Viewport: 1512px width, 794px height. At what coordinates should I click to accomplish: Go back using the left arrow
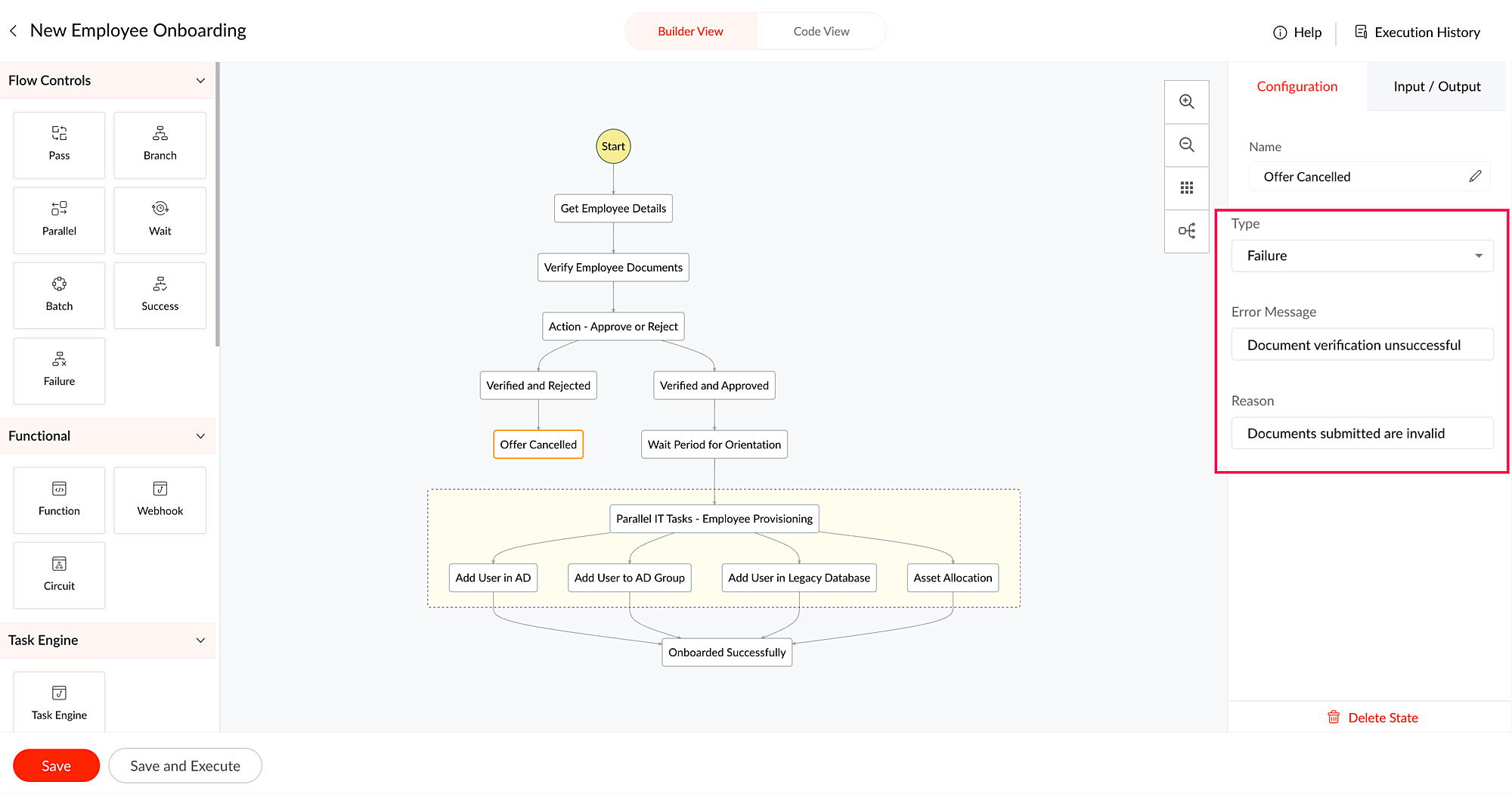tap(14, 31)
